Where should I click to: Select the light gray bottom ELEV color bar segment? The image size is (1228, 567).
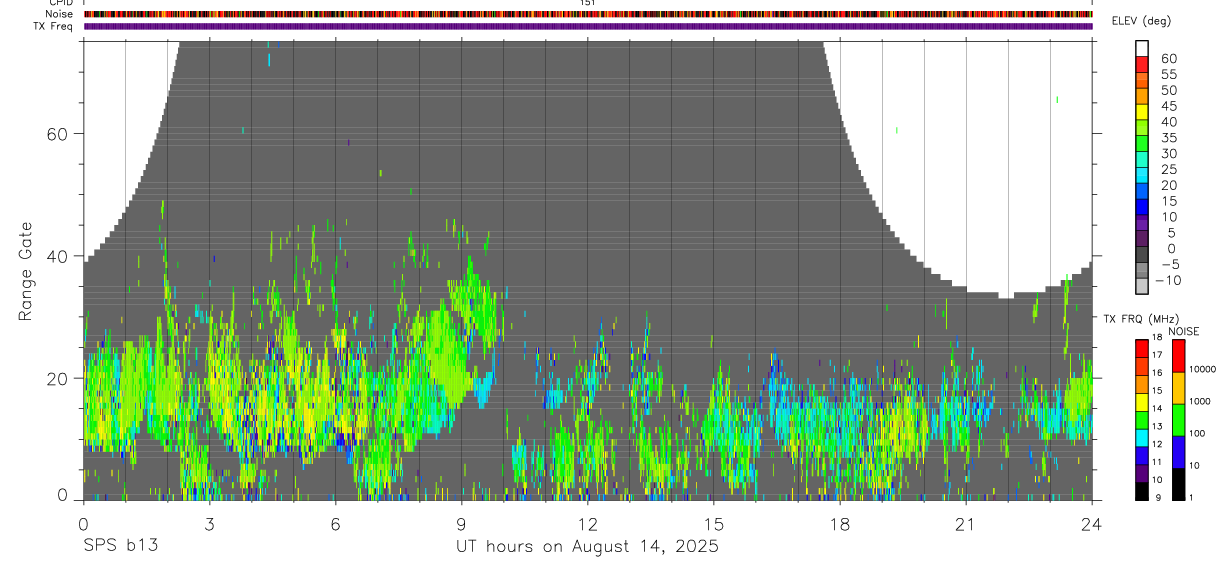click(x=1142, y=286)
